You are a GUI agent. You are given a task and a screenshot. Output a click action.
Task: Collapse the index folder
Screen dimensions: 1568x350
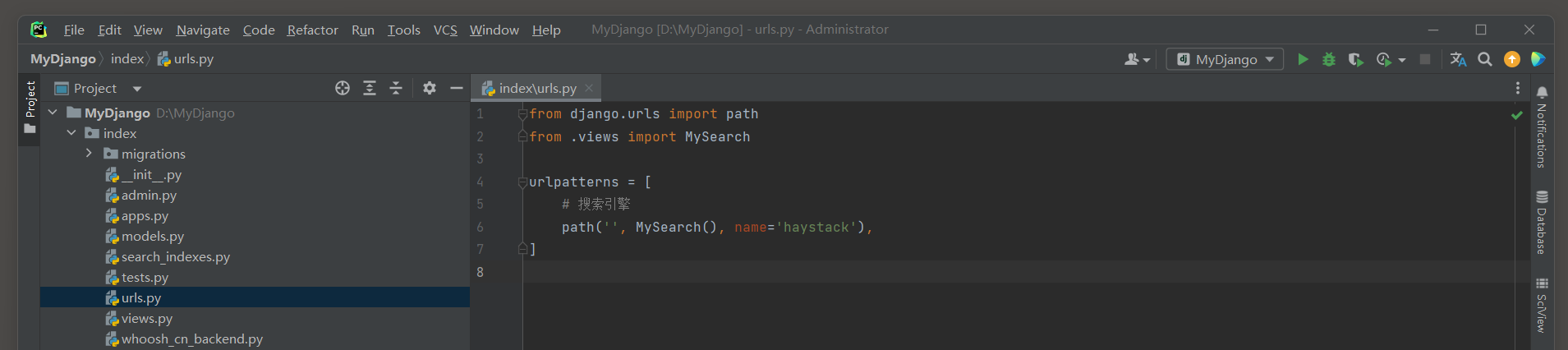(x=71, y=133)
